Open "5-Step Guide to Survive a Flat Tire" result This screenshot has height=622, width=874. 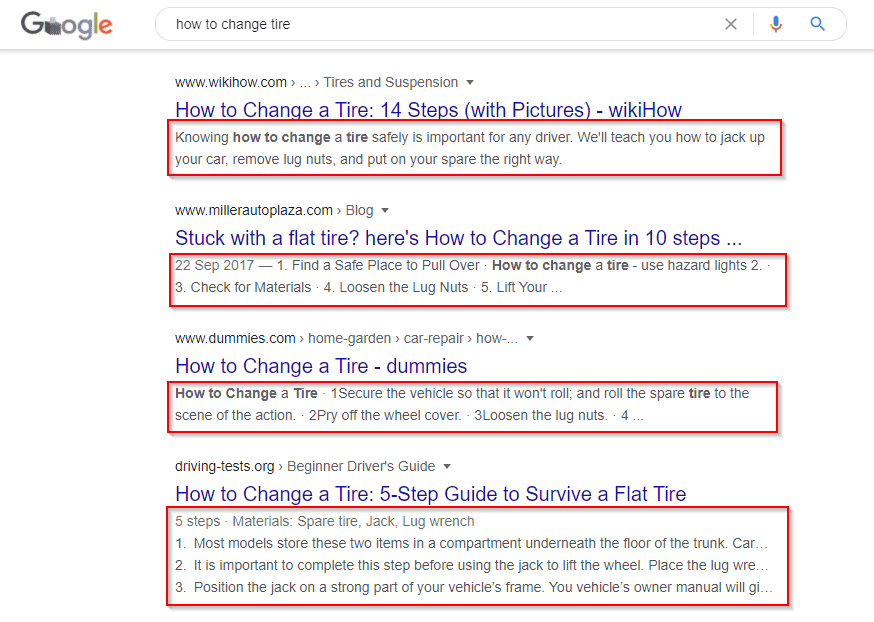[x=430, y=494]
